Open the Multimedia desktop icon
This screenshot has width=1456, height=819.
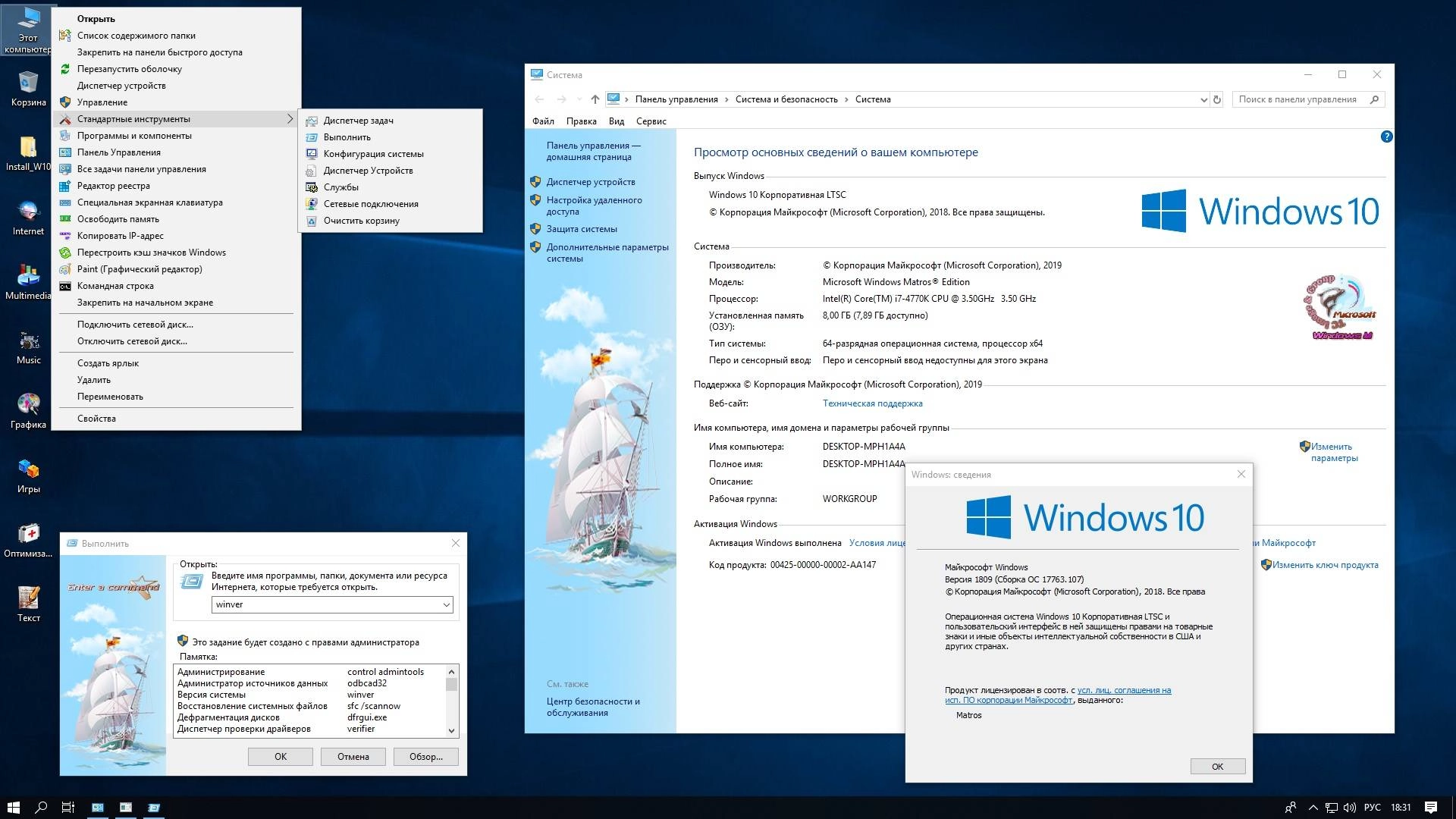28,282
